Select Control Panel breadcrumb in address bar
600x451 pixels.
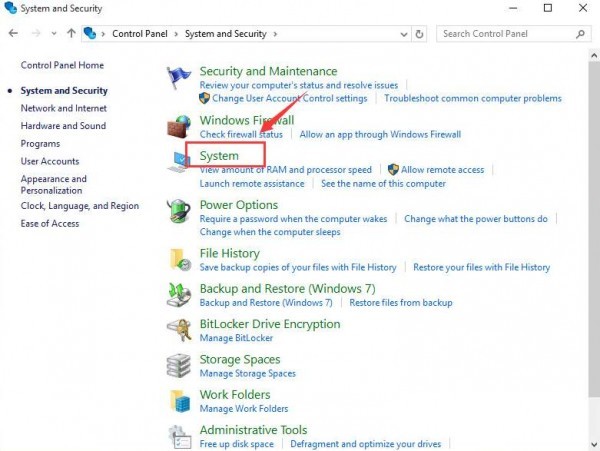coord(140,34)
